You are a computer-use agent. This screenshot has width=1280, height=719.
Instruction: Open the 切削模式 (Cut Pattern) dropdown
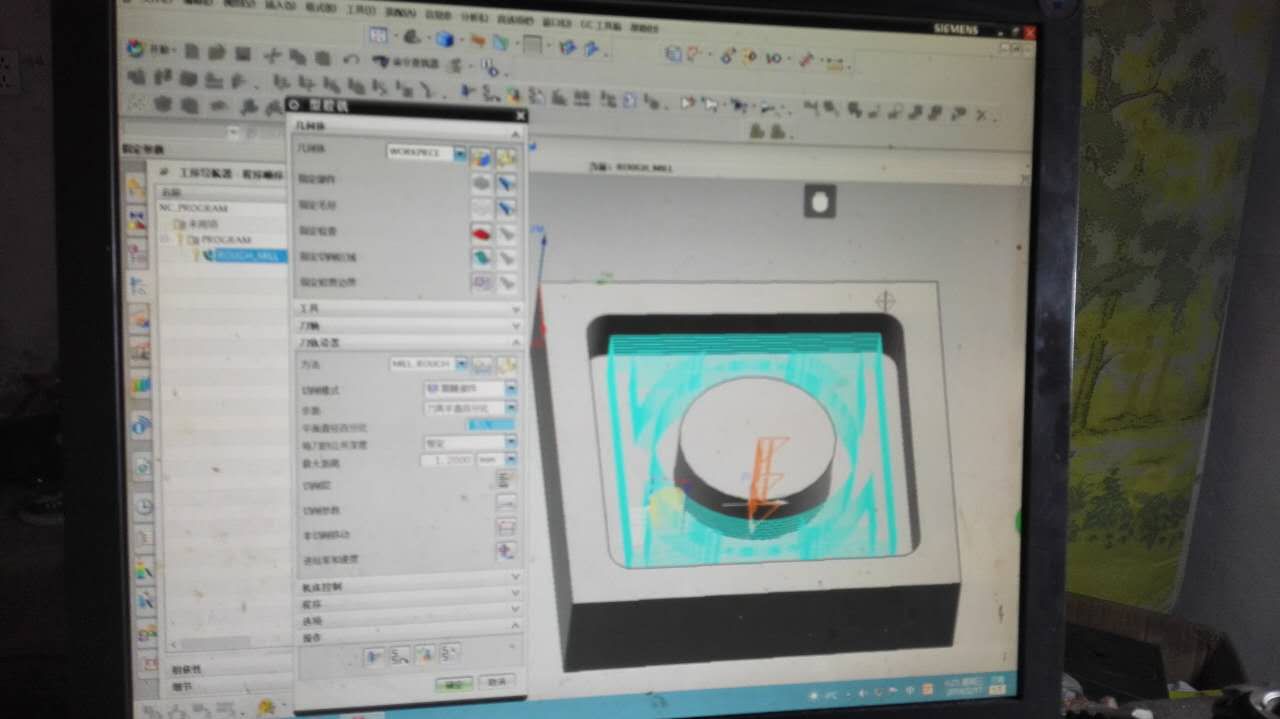tap(511, 389)
